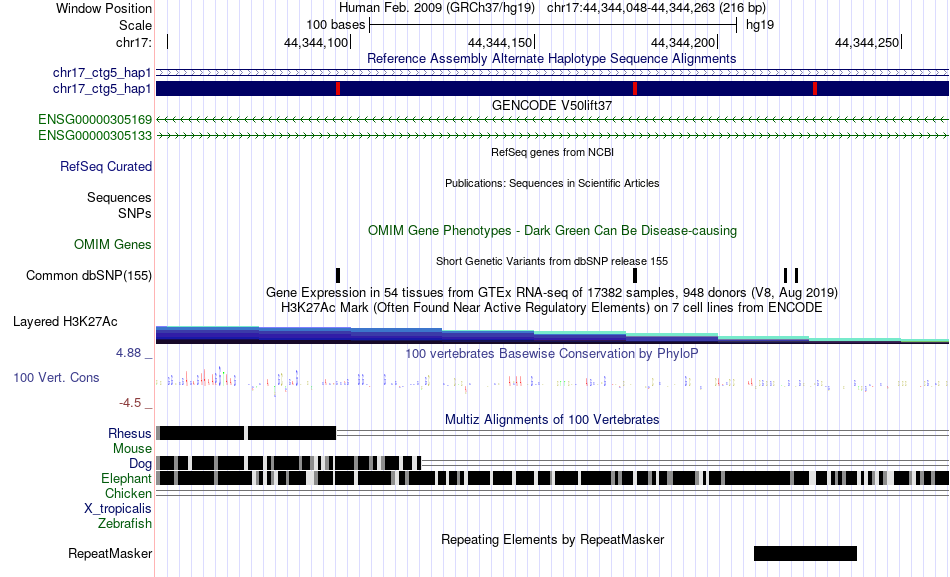
Task: Click the rightmost red mismatch mark on the haplotype bar
Action: [x=815, y=88]
